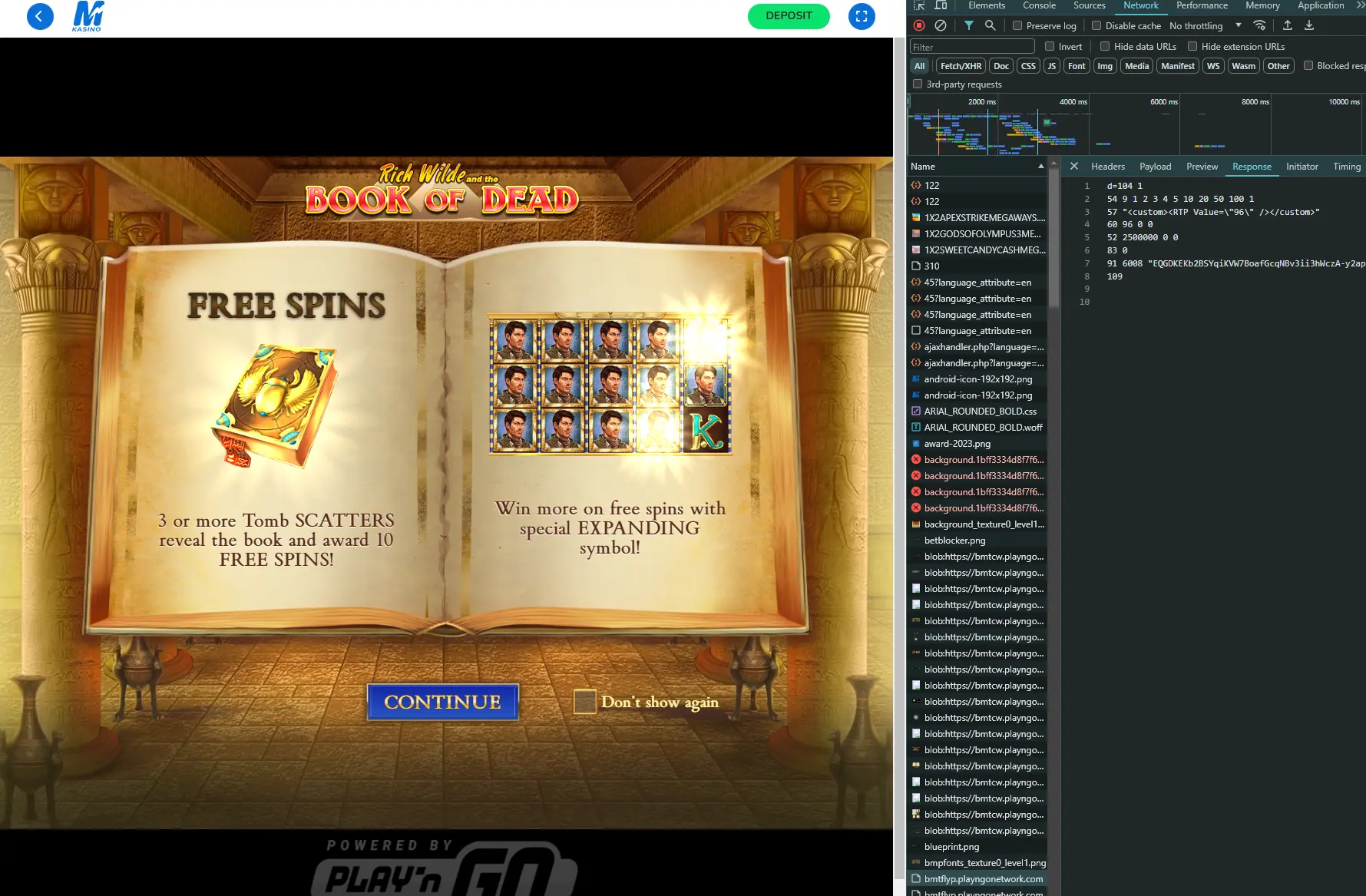
Task: Toggle the device toolbar icon
Action: [x=941, y=5]
